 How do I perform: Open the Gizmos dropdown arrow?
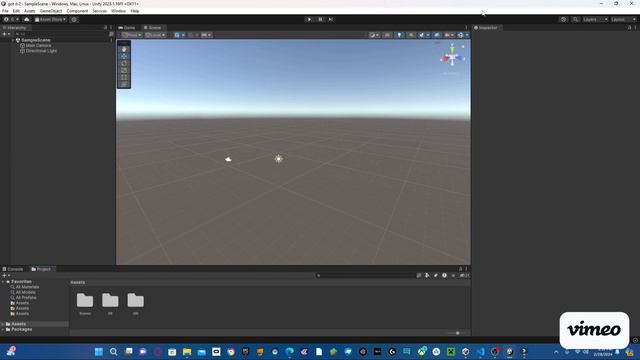coord(467,35)
